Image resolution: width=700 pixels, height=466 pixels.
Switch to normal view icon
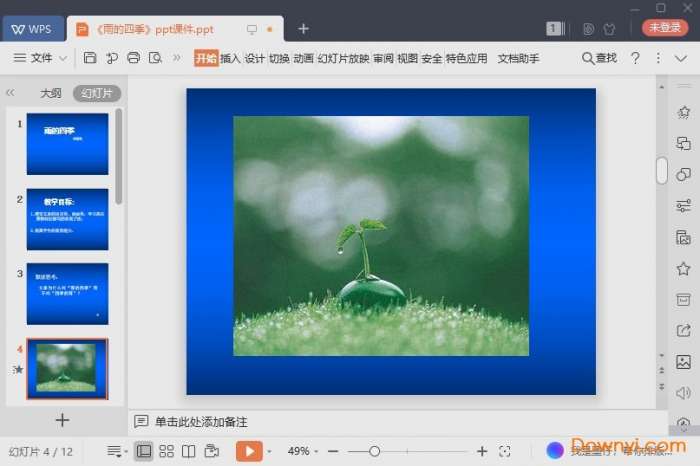click(x=144, y=451)
